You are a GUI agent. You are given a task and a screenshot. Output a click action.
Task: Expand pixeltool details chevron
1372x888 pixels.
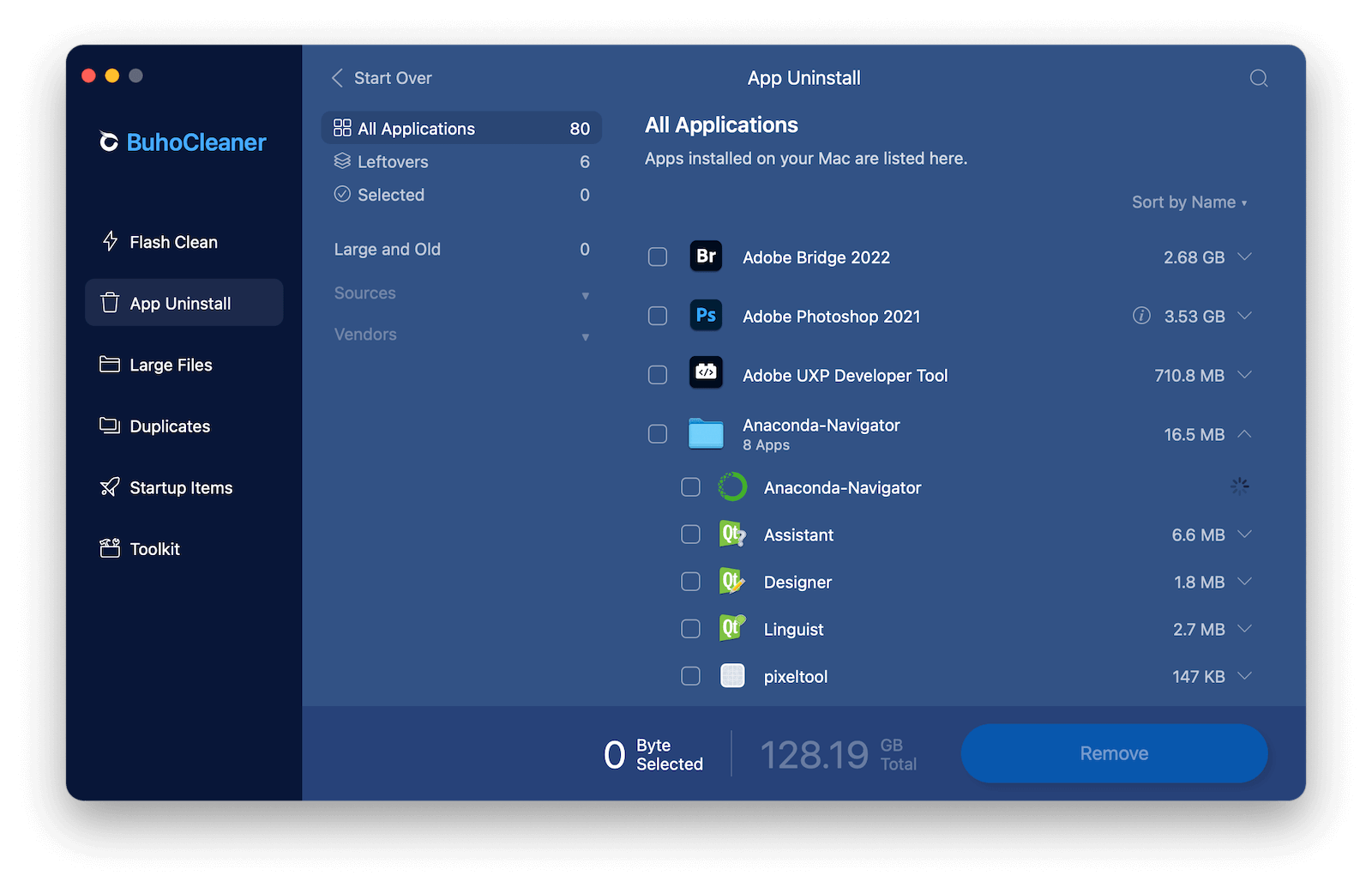[x=1245, y=676]
